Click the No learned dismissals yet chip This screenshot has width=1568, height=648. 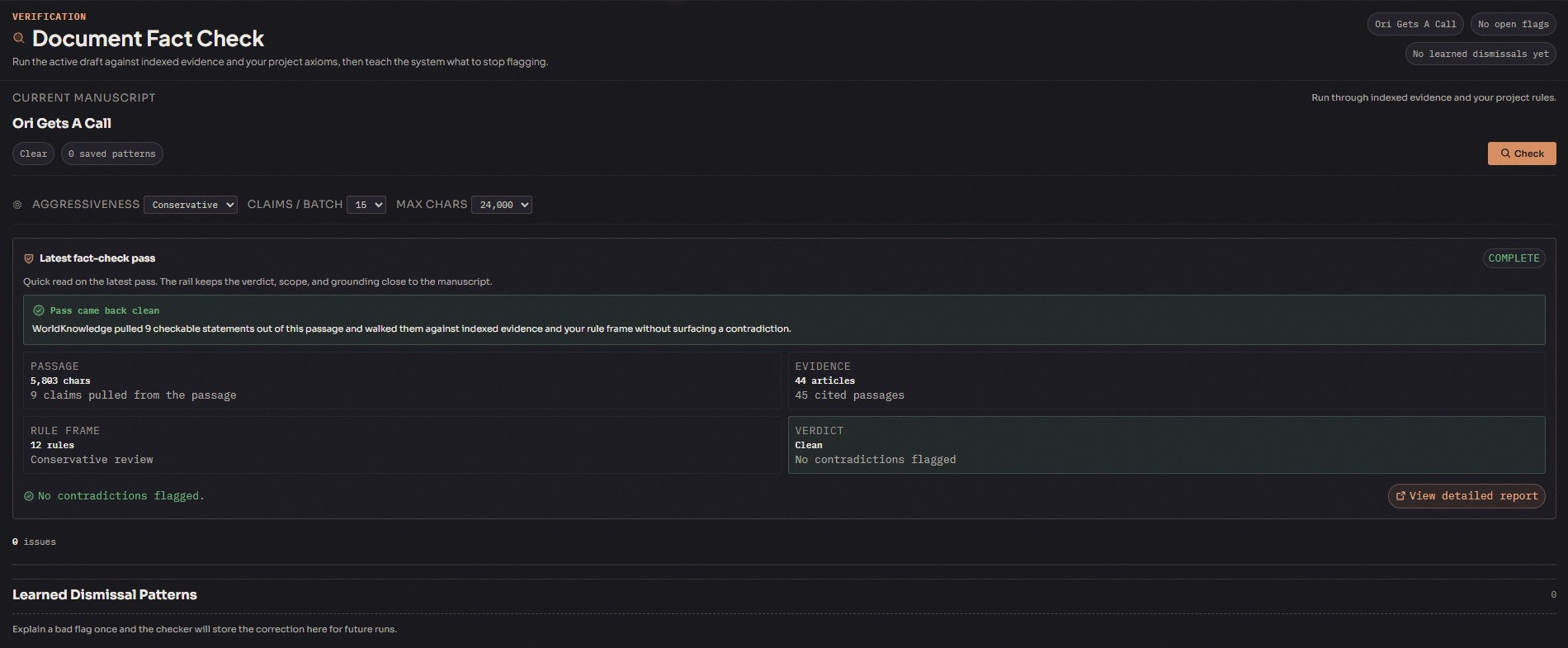1481,54
